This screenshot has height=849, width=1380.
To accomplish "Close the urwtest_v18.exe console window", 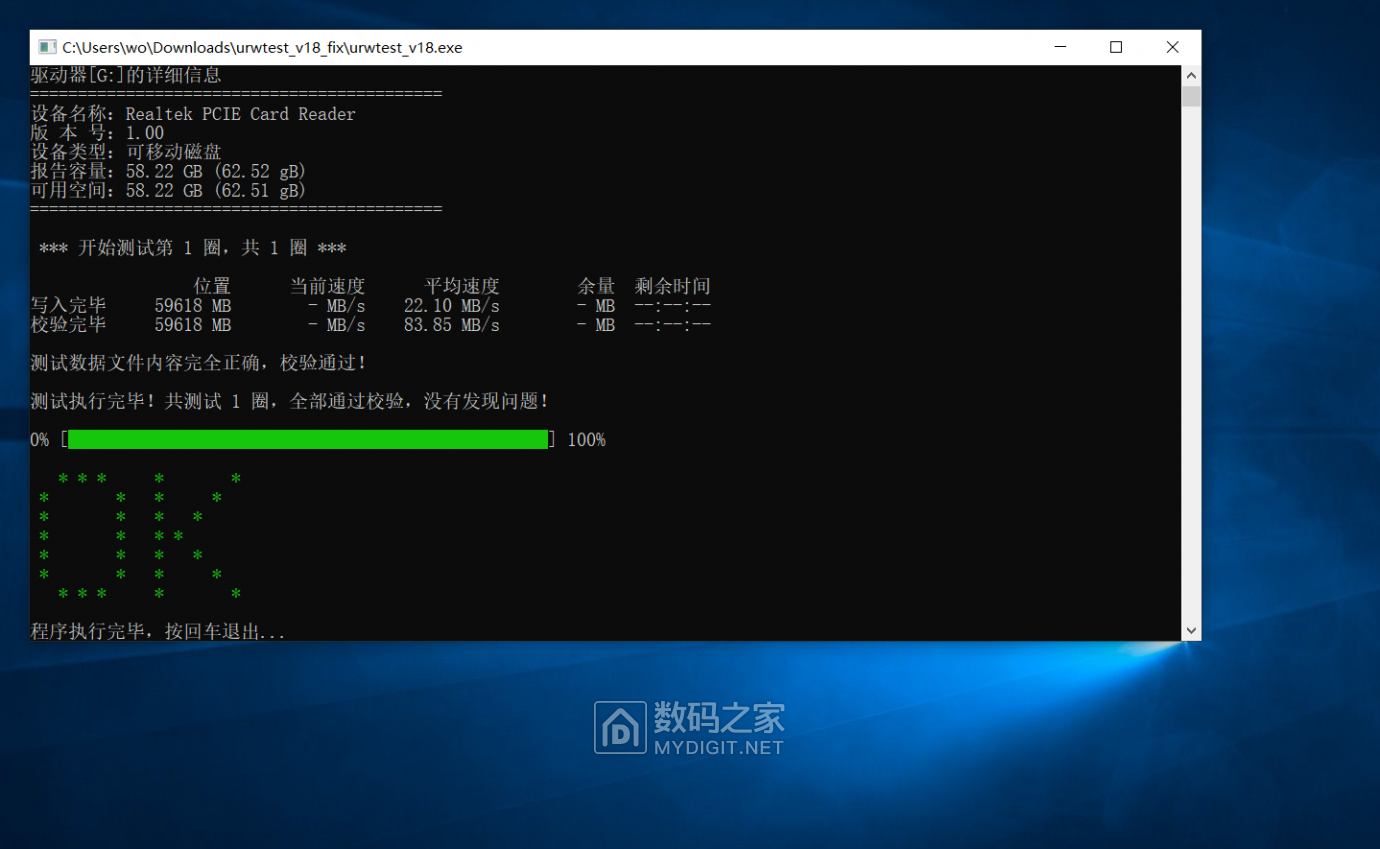I will coord(1172,47).
